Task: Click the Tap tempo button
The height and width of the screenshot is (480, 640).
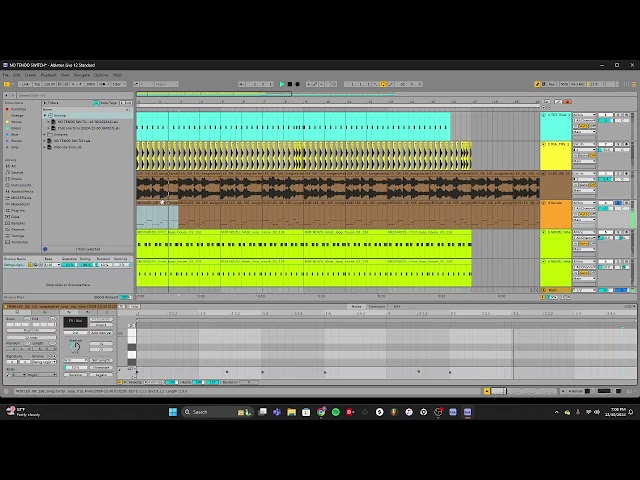Action: pos(37,84)
